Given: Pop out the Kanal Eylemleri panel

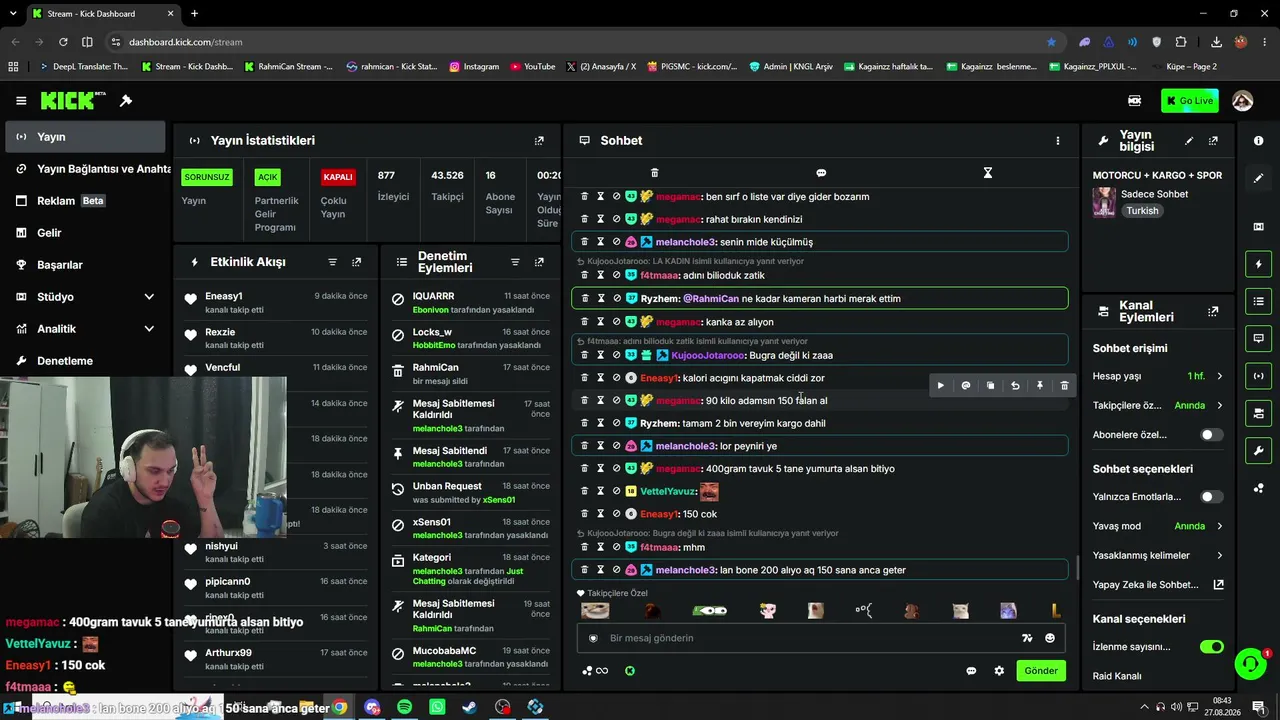Looking at the screenshot, I should click(1213, 312).
